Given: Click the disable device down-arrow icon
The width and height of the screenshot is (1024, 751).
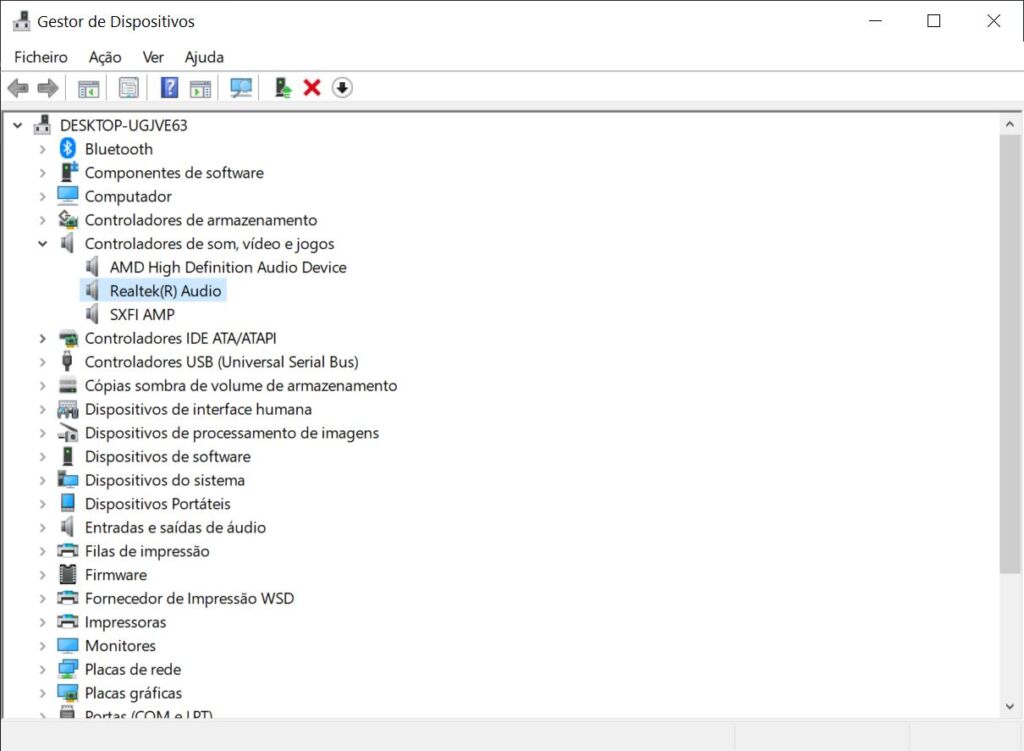Looking at the screenshot, I should coord(342,88).
